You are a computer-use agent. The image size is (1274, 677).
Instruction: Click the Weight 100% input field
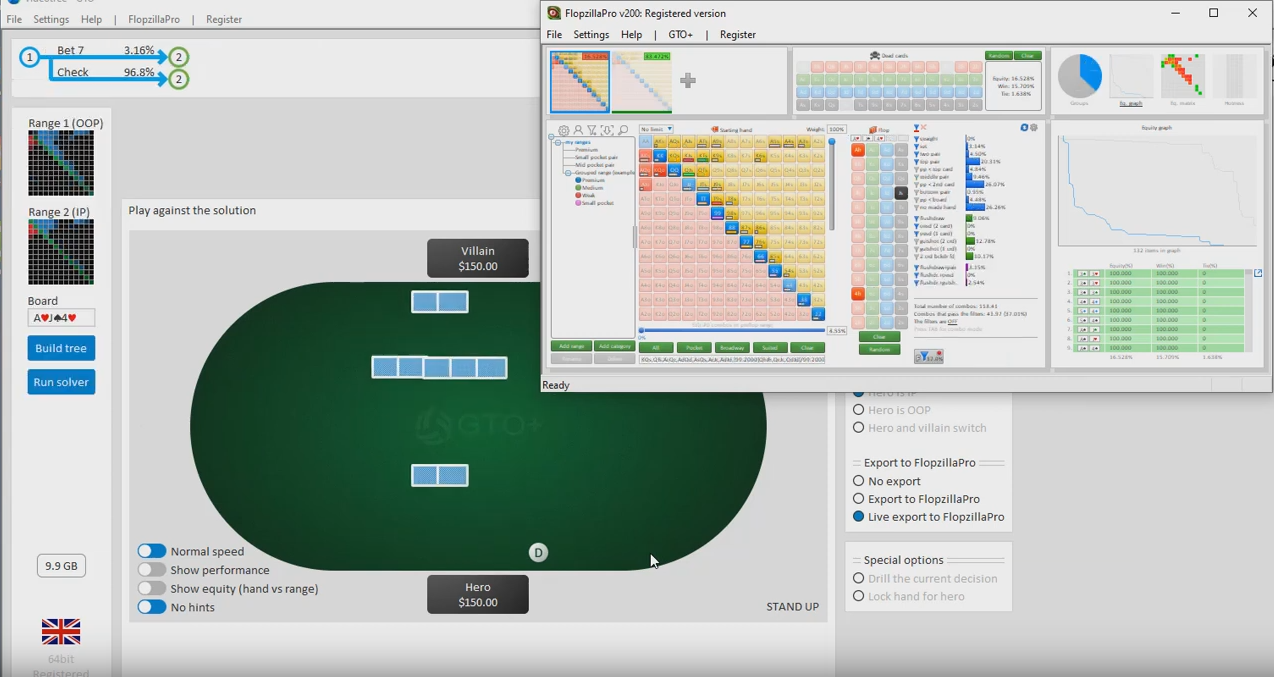(836, 130)
